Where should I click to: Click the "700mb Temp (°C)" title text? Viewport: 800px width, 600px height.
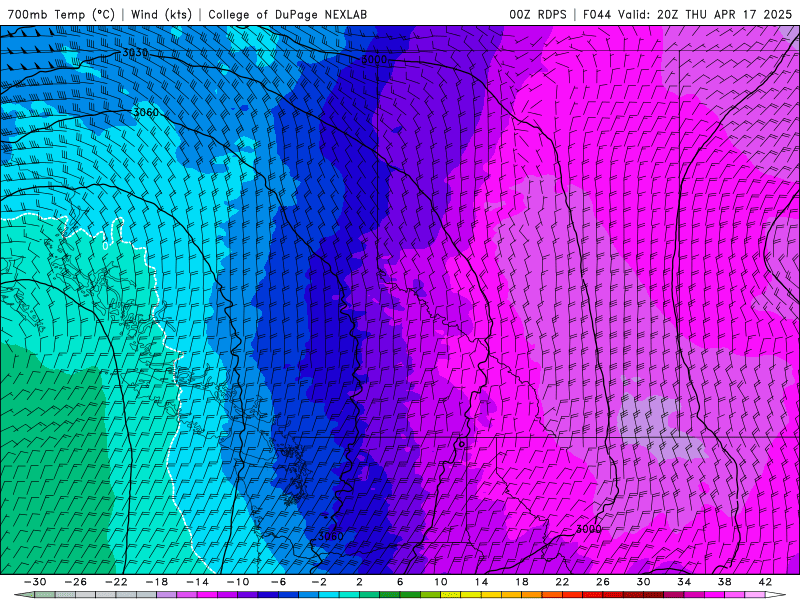(x=61, y=14)
